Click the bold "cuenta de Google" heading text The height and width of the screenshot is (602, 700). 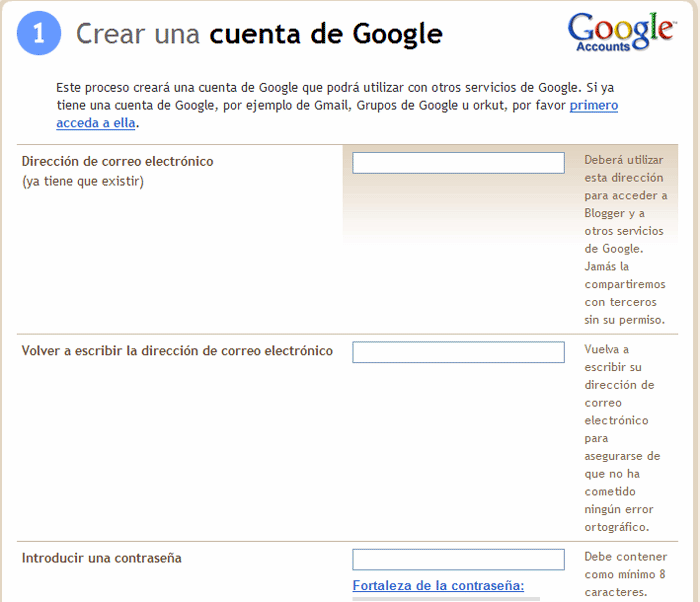(325, 35)
